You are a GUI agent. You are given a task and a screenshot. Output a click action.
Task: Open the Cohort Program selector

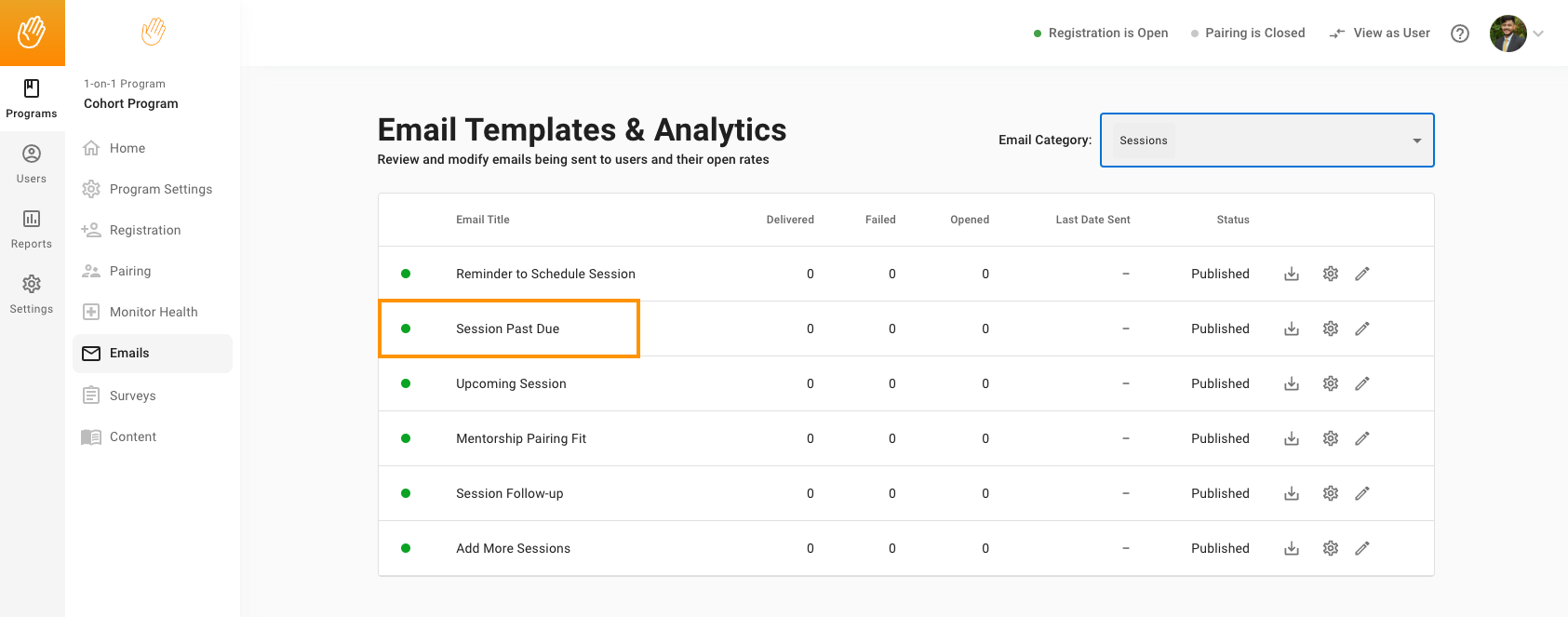pos(131,103)
